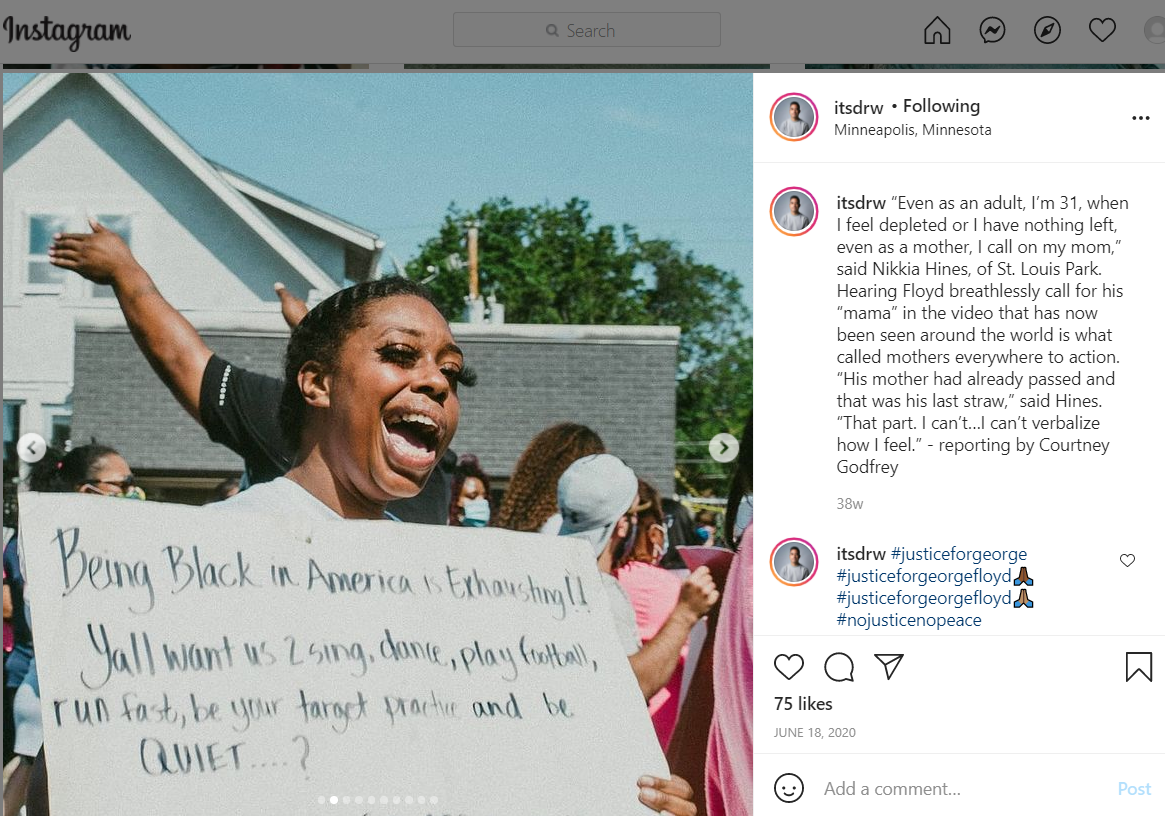Open Messenger direct messages icon
The height and width of the screenshot is (816, 1165).
[992, 30]
